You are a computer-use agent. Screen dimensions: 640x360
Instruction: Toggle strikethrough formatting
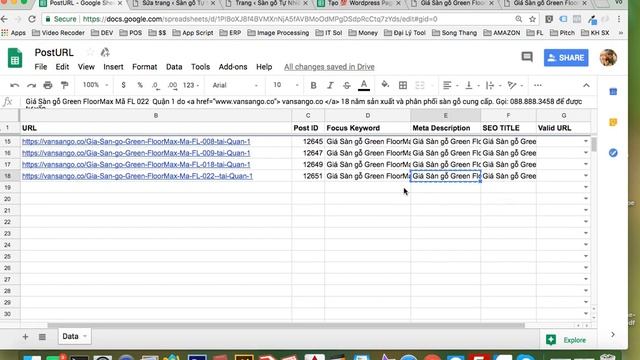(347, 85)
